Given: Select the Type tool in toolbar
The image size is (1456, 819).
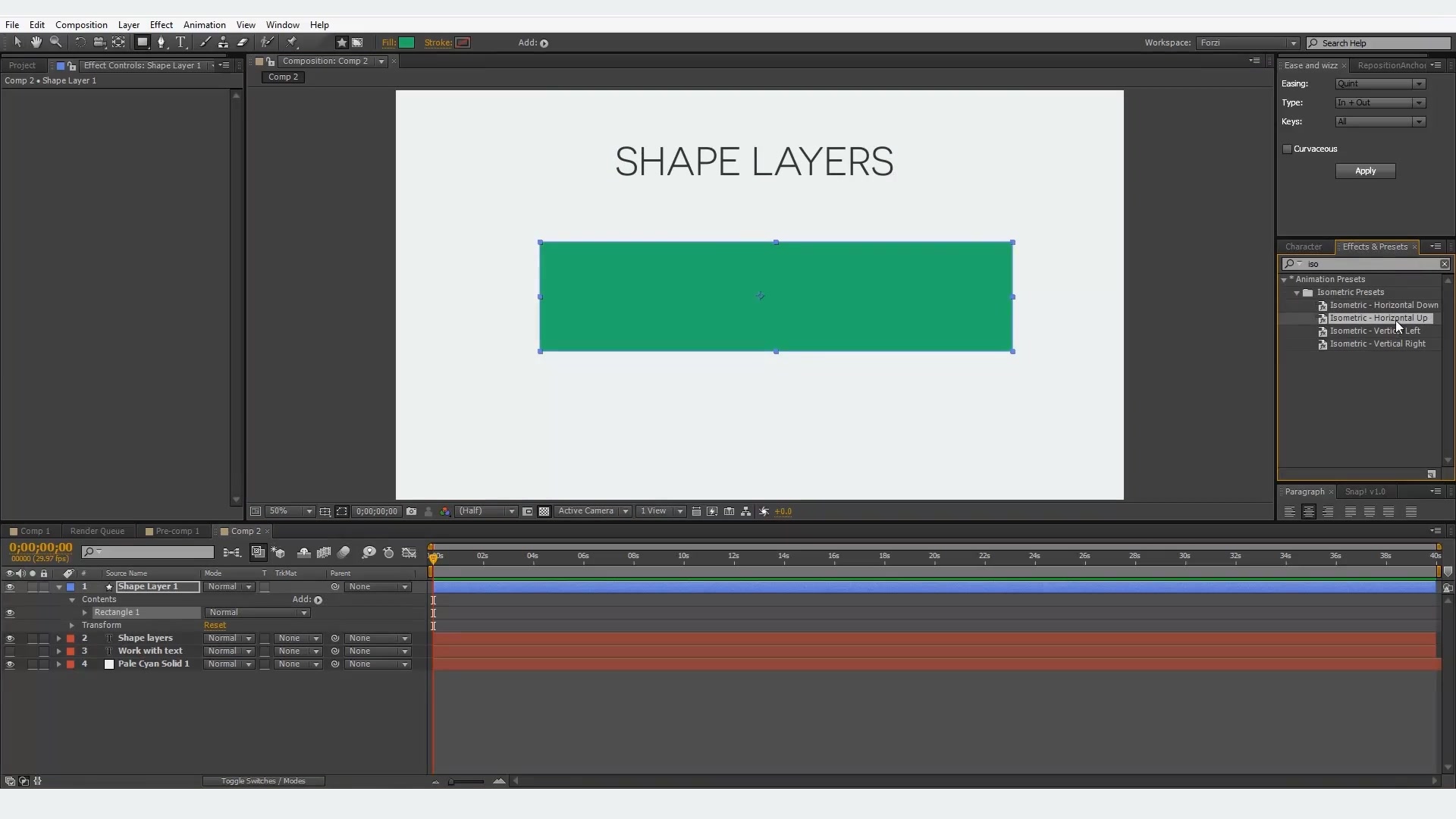Looking at the screenshot, I should pos(180,42).
